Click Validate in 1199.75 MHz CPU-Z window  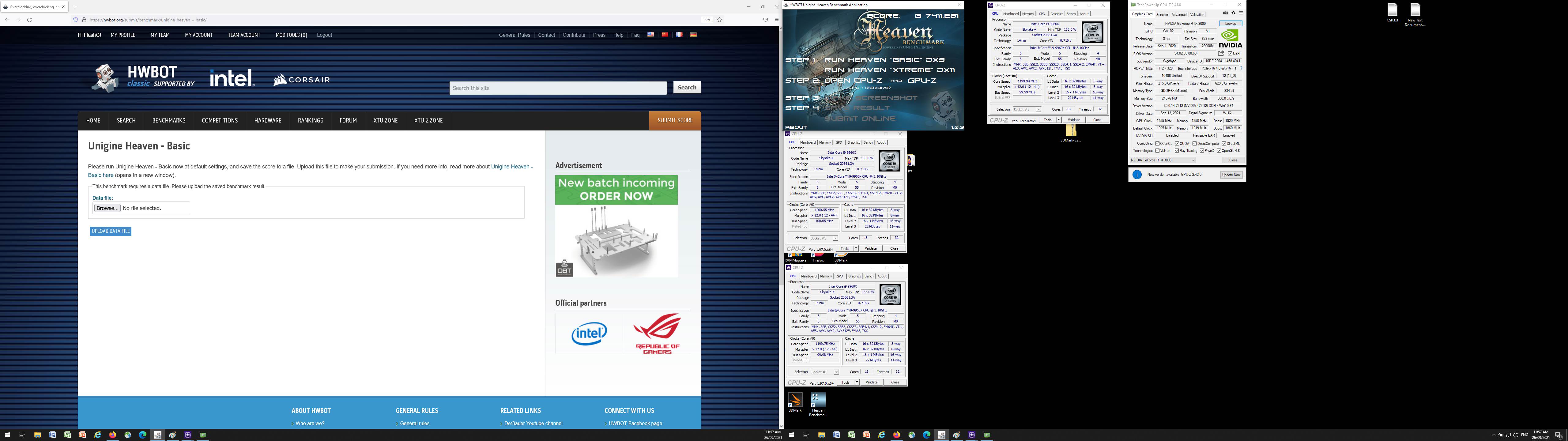pos(872,383)
